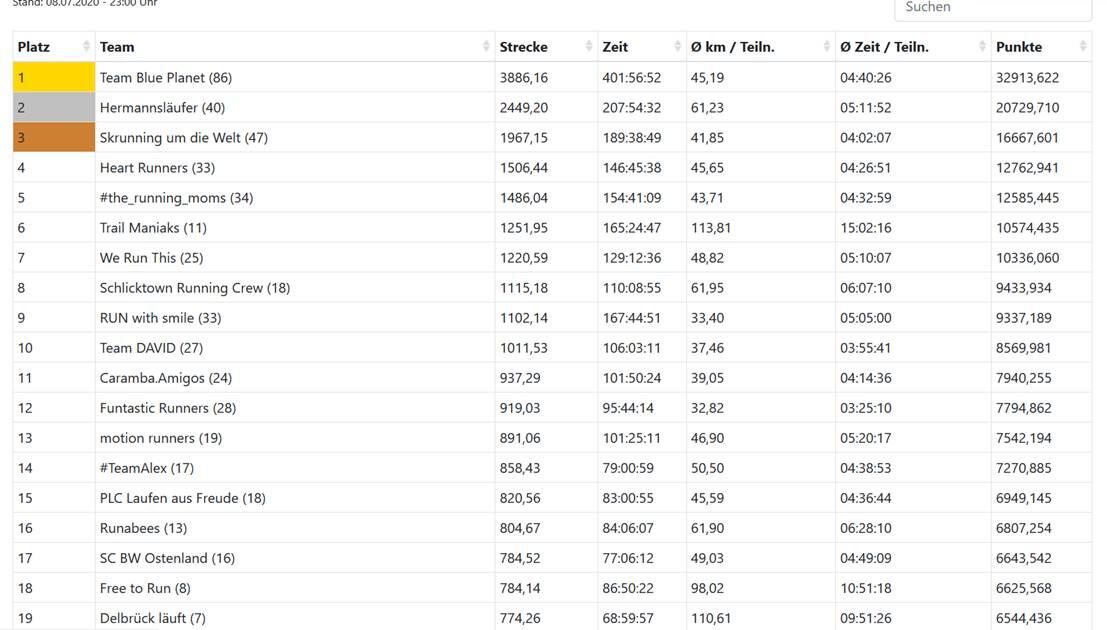Click Strecke value 2449,20
The image size is (1107, 630).
pyautogui.click(x=523, y=107)
